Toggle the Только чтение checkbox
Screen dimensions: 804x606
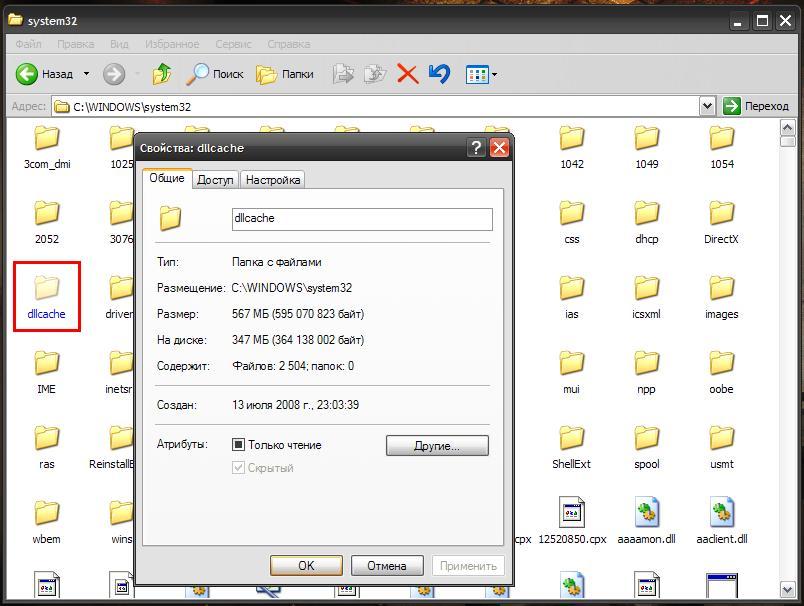tap(238, 445)
